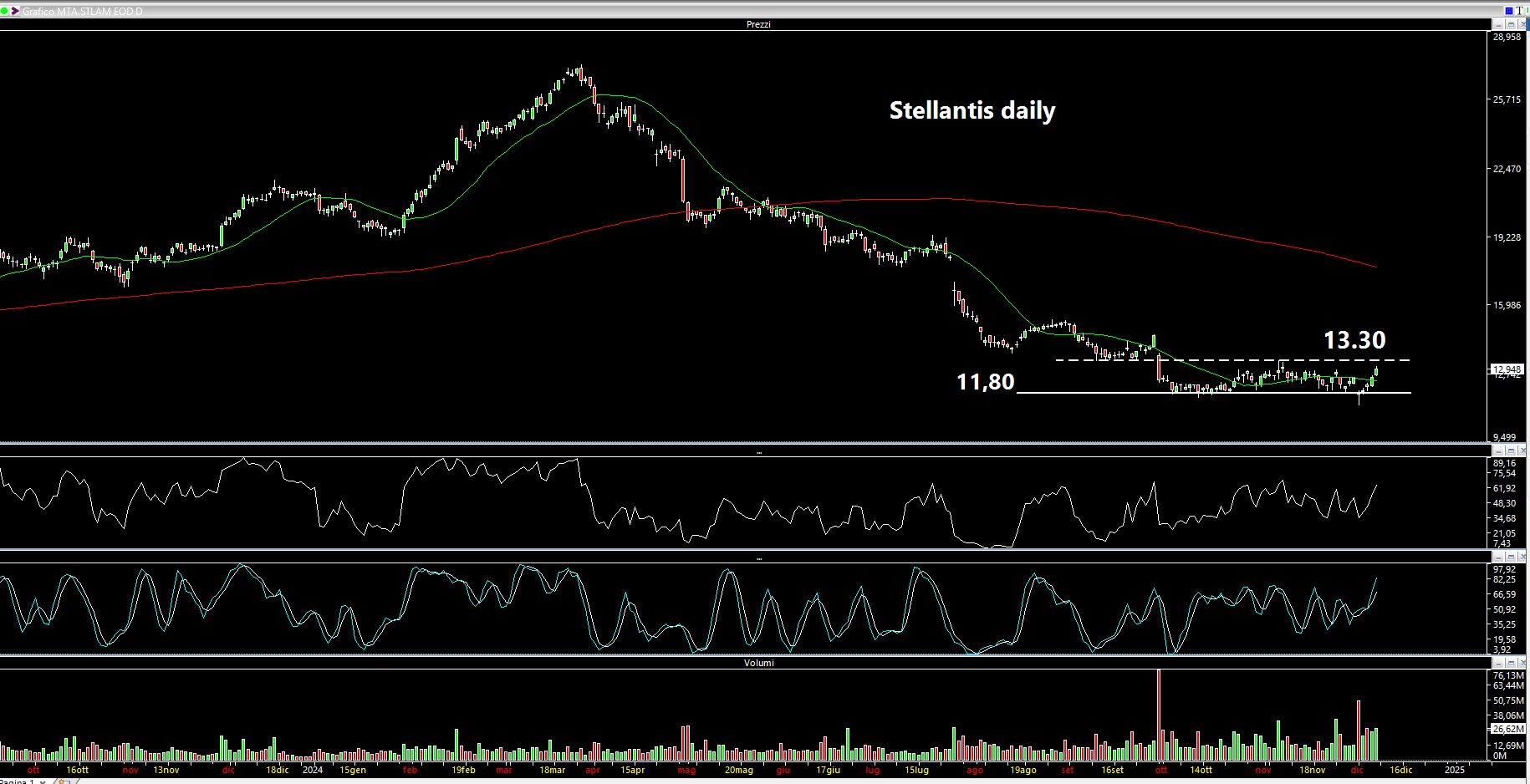Minimize the Prezzi price panel
1530x784 pixels.
(x=1498, y=24)
